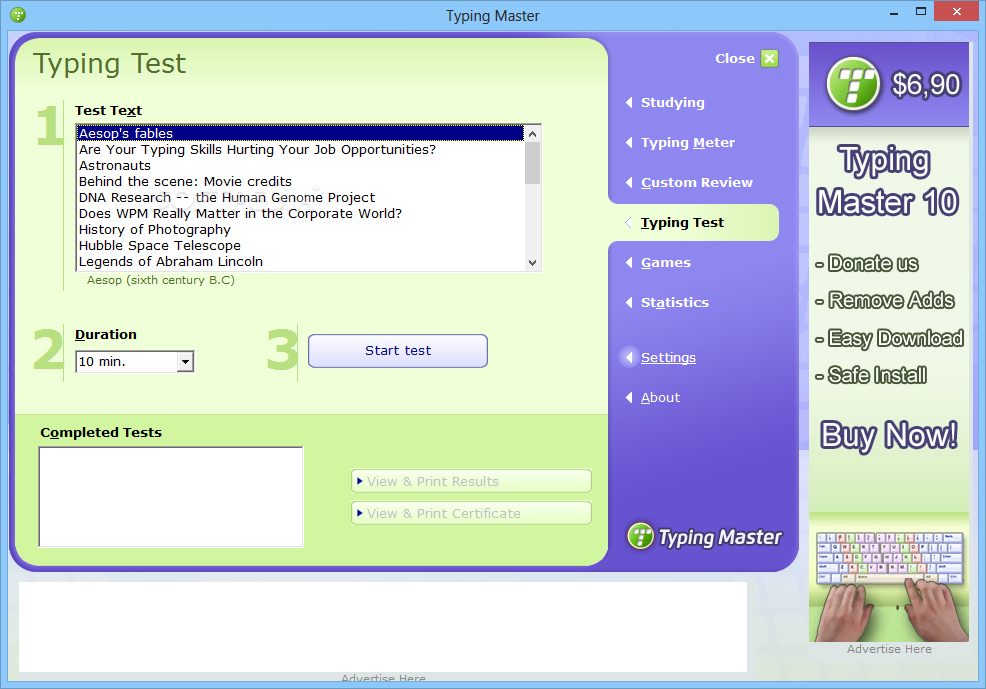Click the arrow icon beside Custom Review
The height and width of the screenshot is (689, 986).
629,182
